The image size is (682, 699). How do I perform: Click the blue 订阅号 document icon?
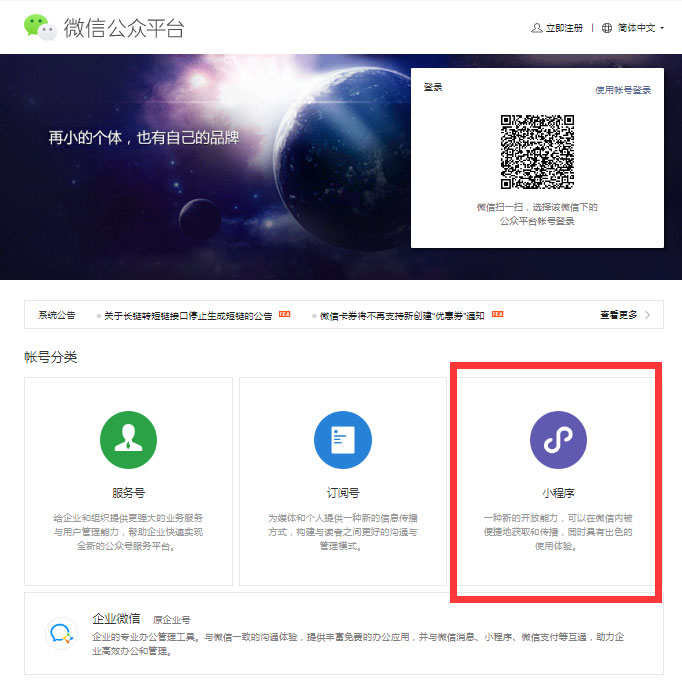tap(343, 440)
